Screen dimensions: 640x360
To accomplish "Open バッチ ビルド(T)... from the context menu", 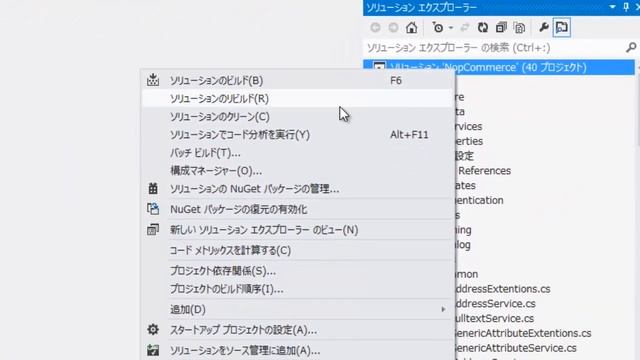I will 298,153.
